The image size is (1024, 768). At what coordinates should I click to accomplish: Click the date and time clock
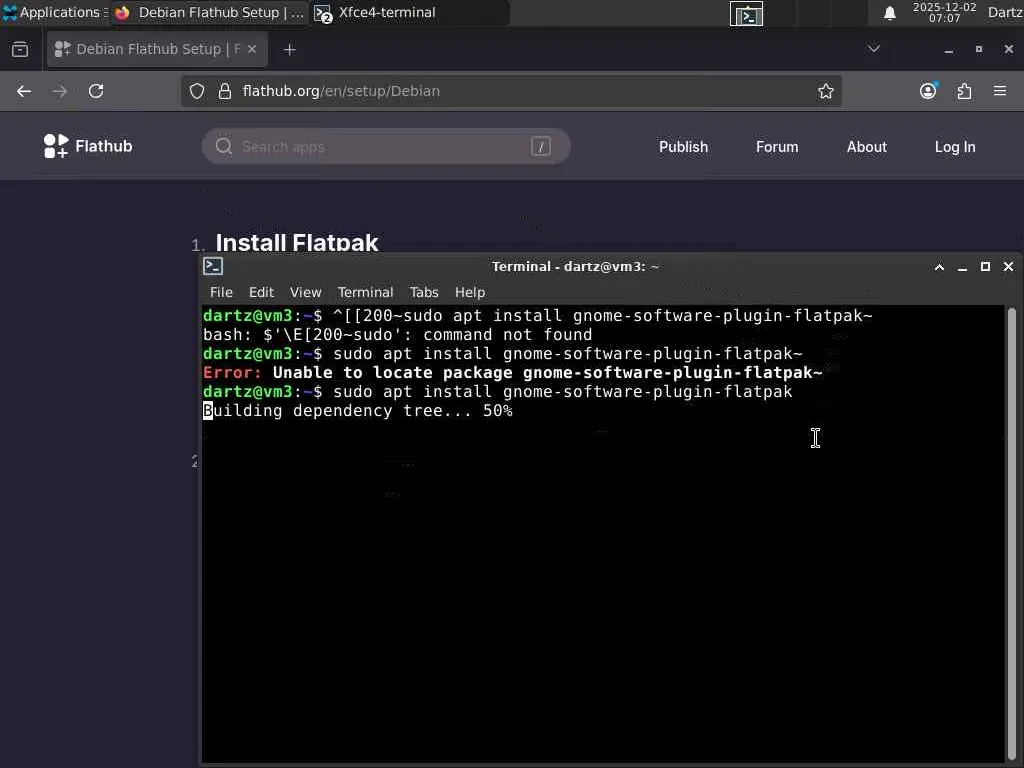coord(944,12)
